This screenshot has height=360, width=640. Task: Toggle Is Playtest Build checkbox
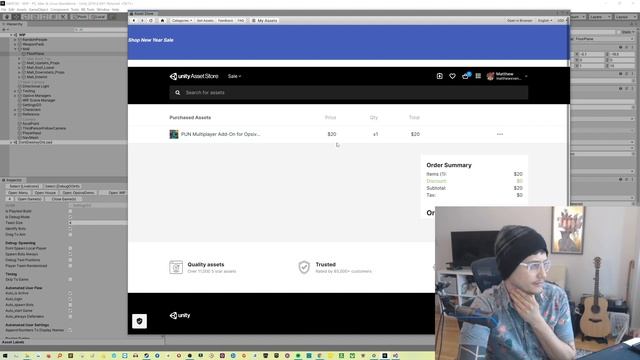pos(70,211)
